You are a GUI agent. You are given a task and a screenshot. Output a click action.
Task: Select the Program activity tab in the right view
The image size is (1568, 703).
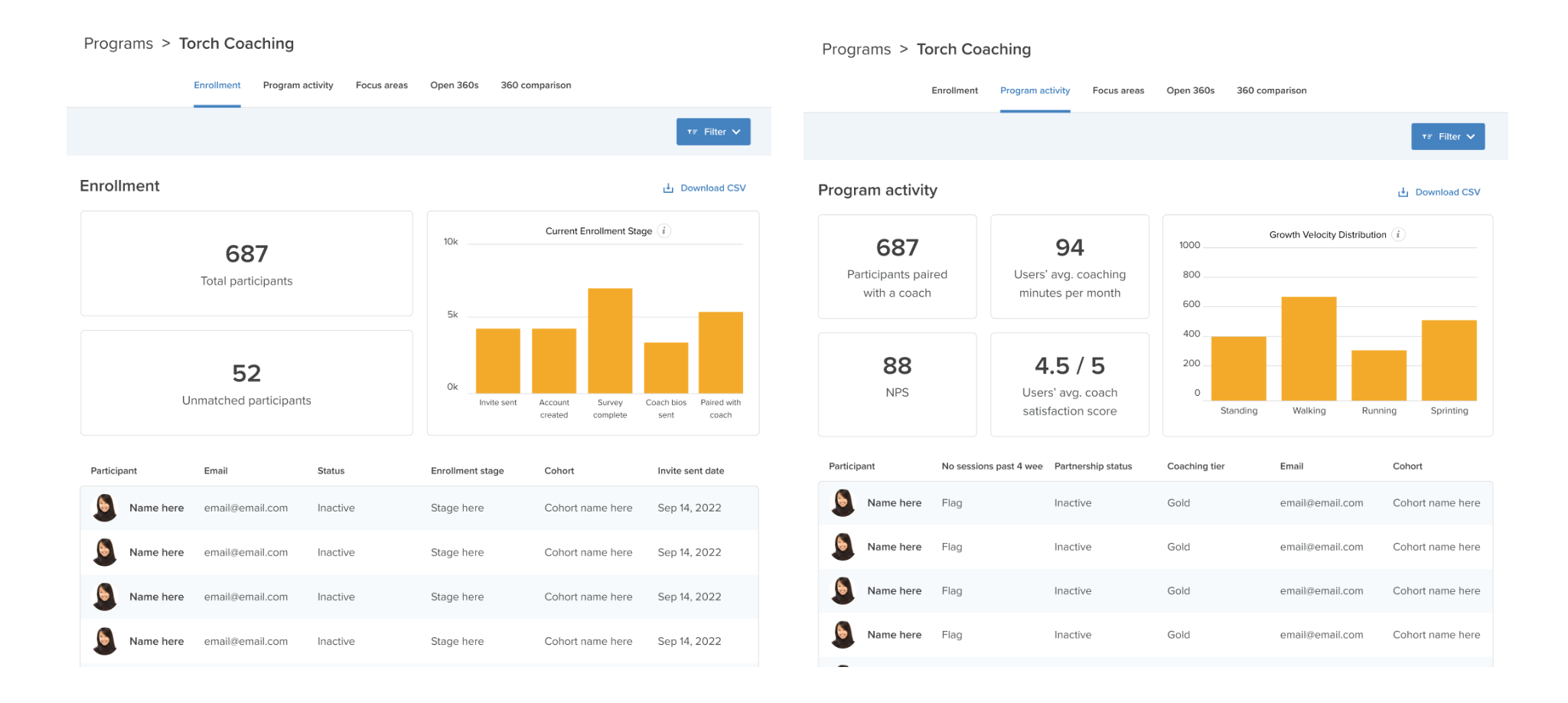tap(1035, 90)
